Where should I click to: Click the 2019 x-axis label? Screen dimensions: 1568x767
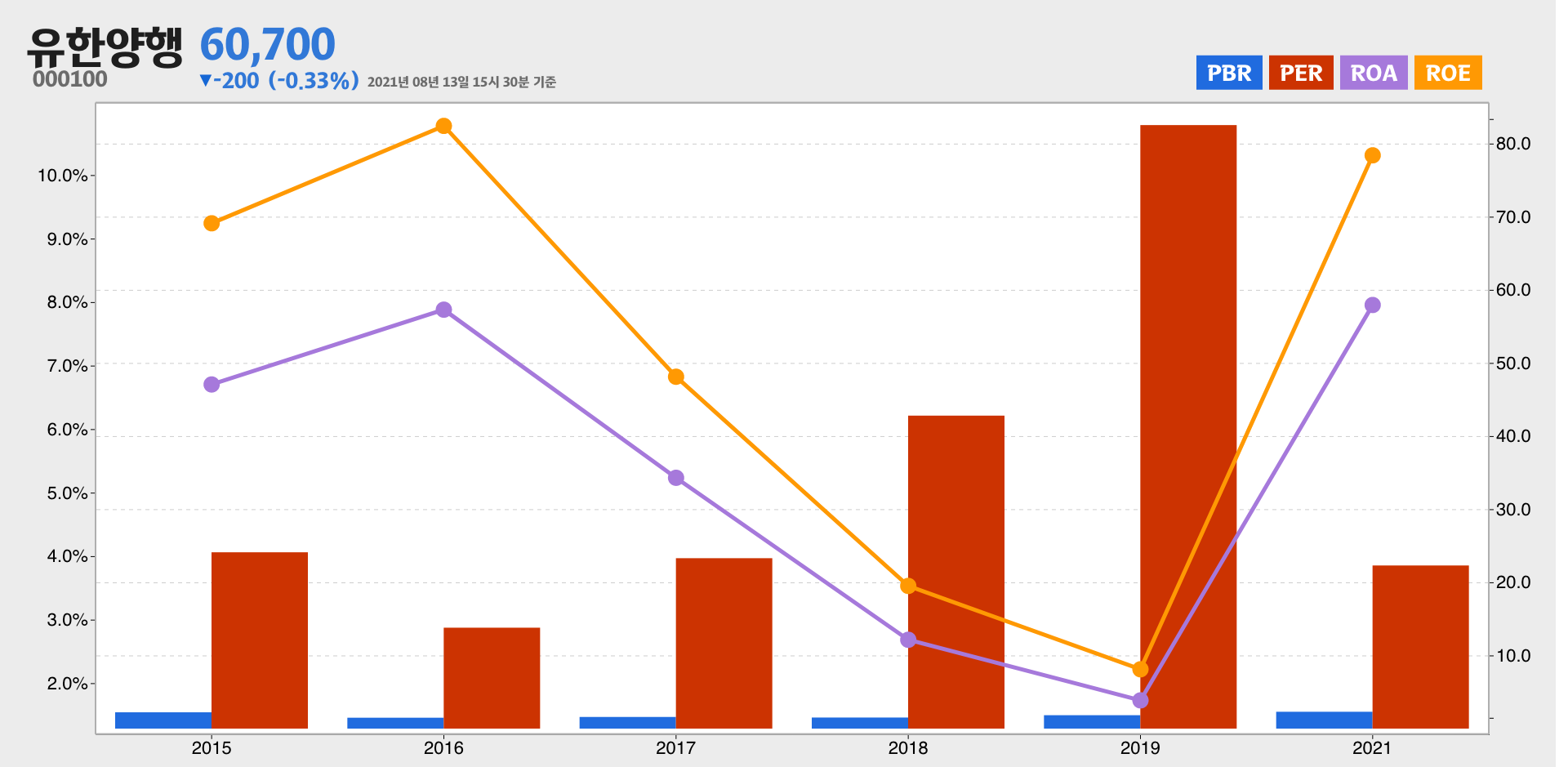pyautogui.click(x=1140, y=747)
